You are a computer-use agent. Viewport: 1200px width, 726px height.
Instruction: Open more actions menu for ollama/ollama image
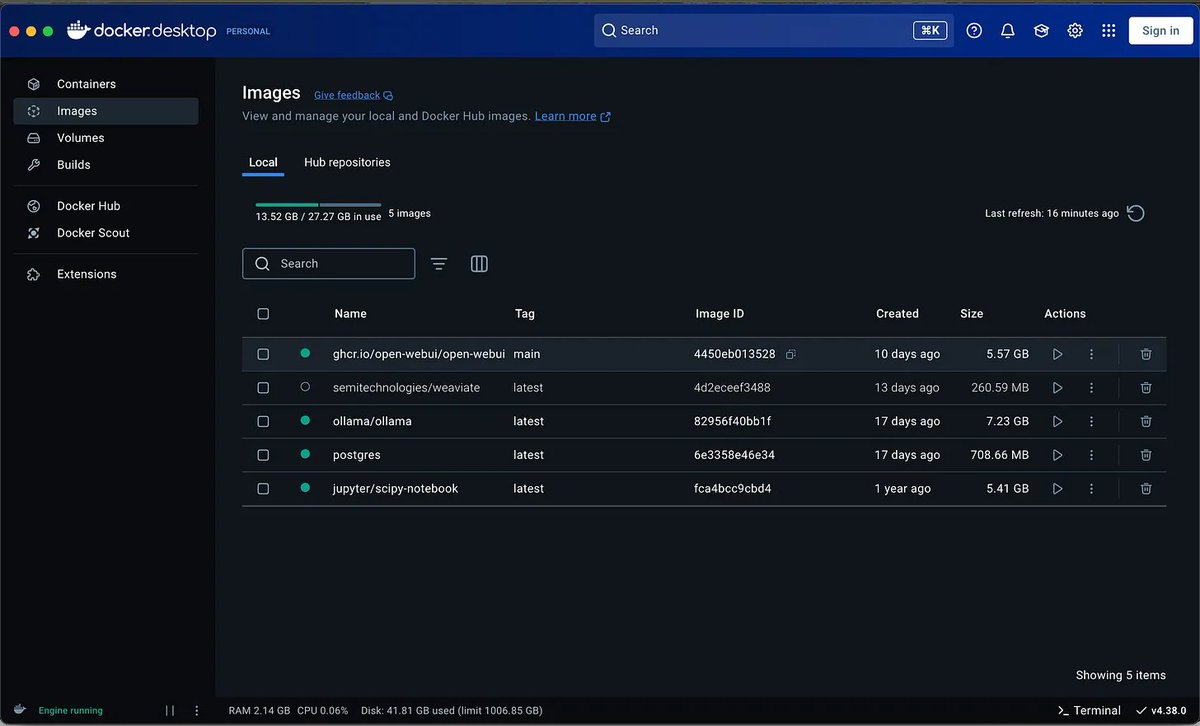click(1091, 421)
